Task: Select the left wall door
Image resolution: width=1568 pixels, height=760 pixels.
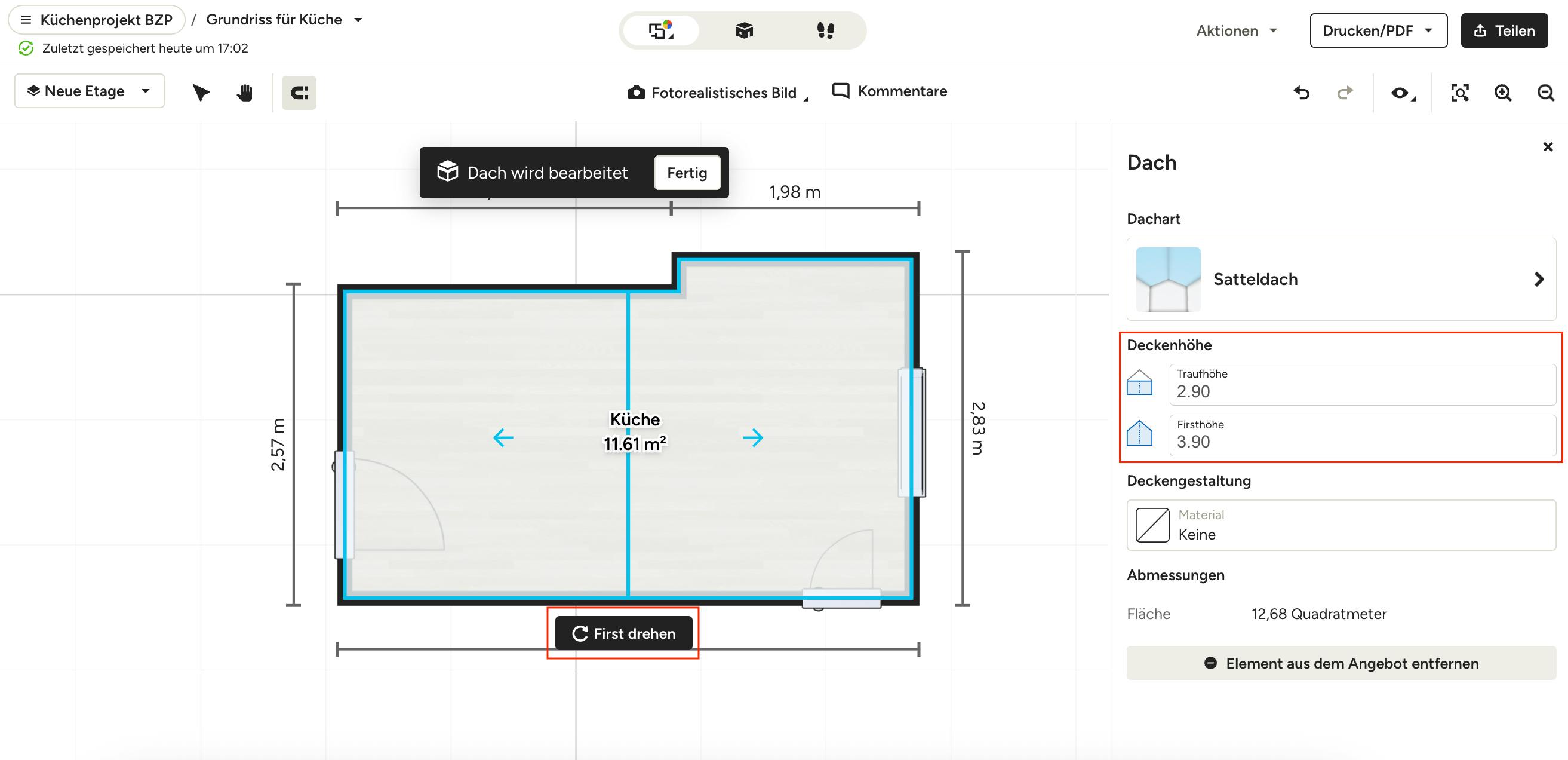Action: pyautogui.click(x=345, y=505)
